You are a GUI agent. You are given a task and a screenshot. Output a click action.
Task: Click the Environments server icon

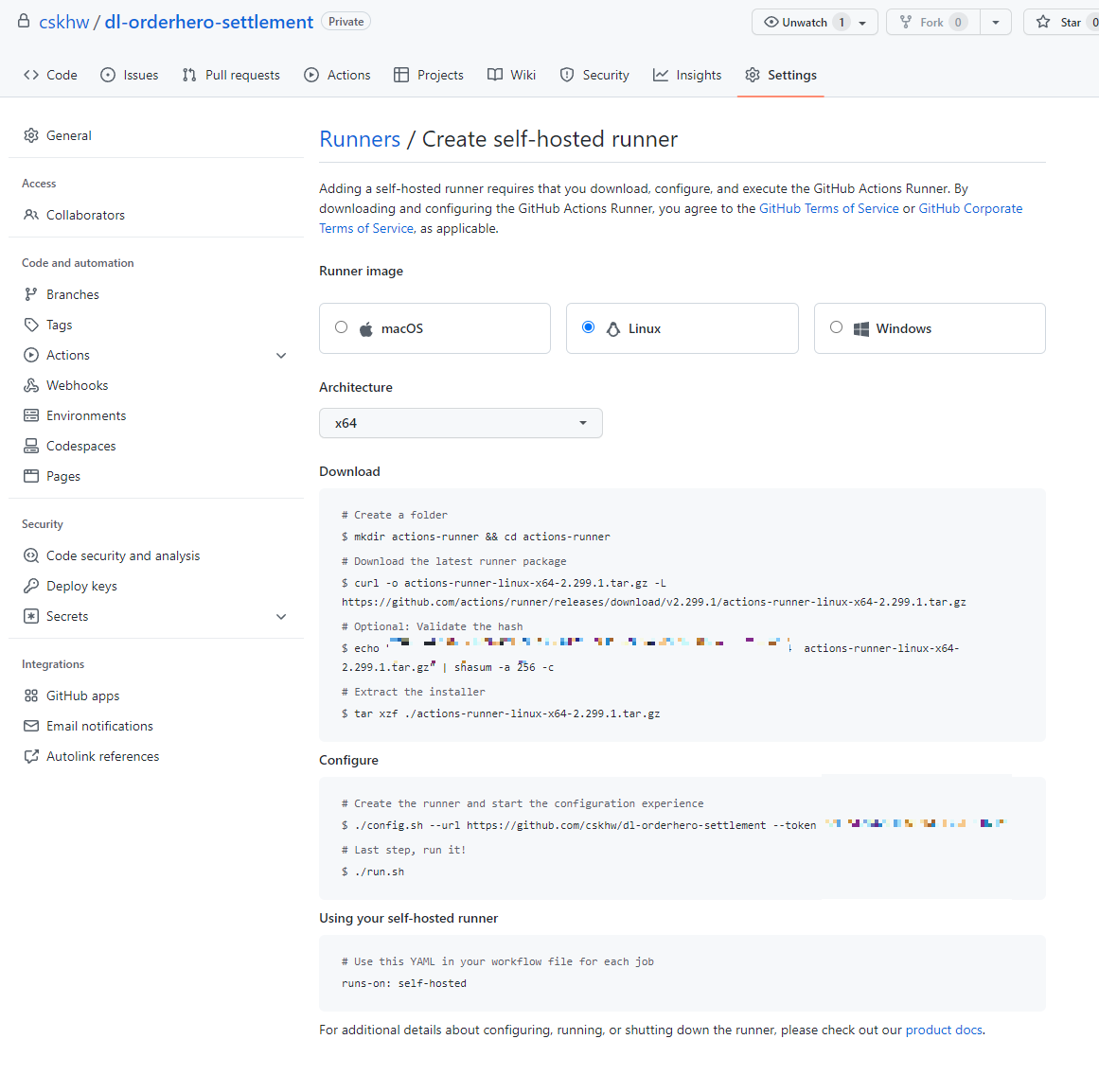[x=31, y=415]
